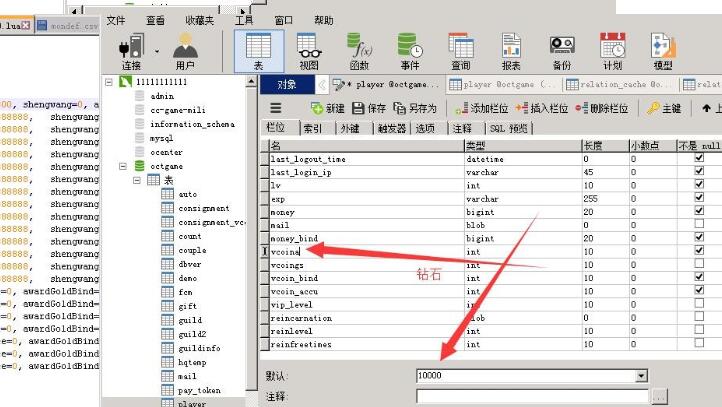Click the 备份 (Backup) icon
722x407 pixels.
(562, 49)
